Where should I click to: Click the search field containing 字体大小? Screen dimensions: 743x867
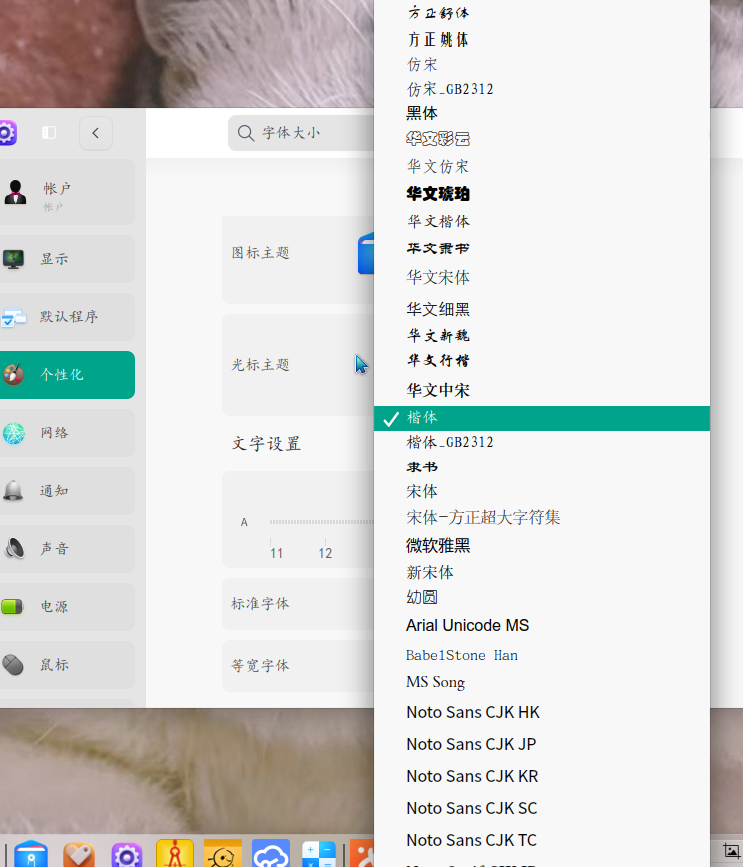coord(301,133)
